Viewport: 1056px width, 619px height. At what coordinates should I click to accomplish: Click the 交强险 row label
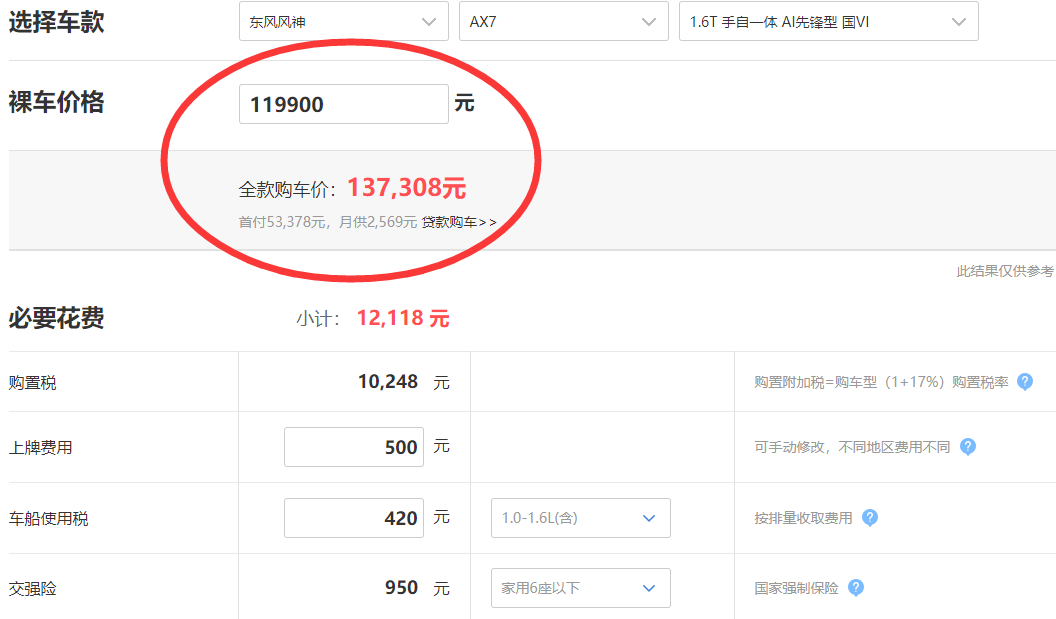coord(32,589)
